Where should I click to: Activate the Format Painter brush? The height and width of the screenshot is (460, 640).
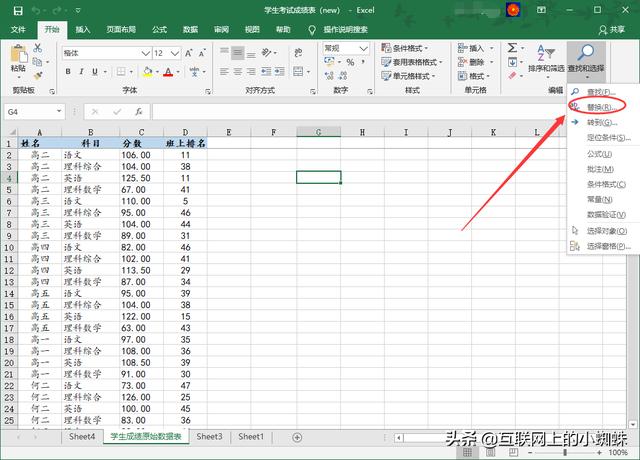(38, 75)
